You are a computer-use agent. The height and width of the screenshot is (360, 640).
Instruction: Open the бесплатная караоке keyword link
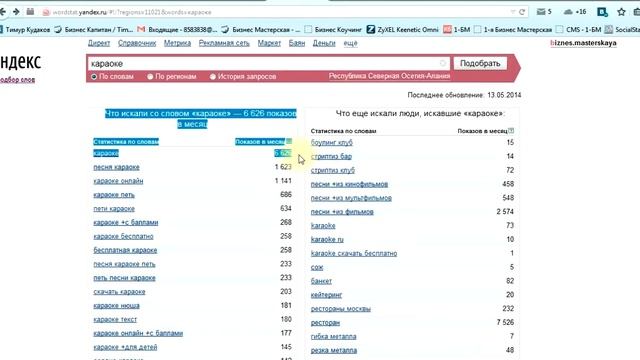[x=125, y=250]
